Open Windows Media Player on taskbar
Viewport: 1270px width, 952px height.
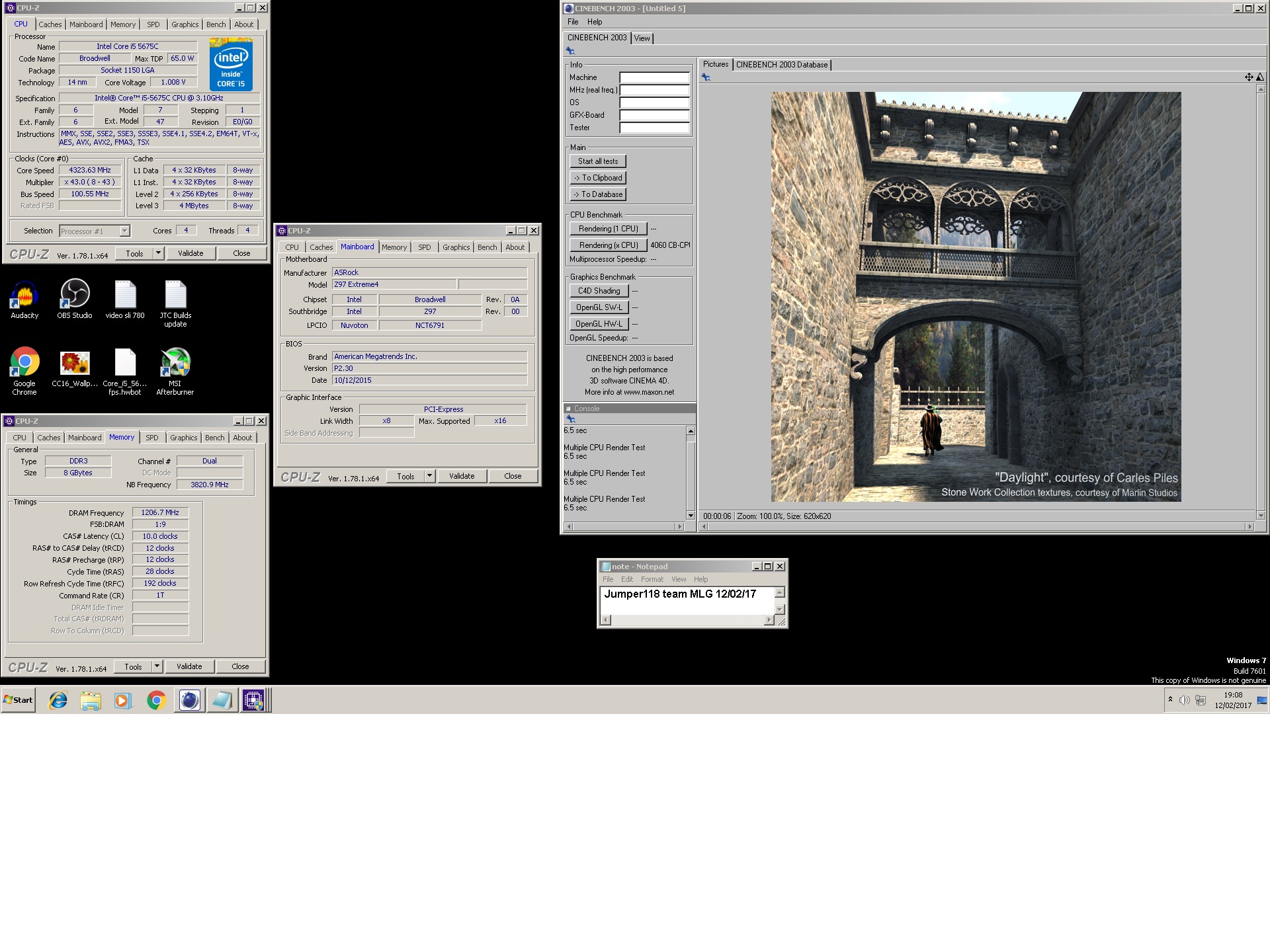tap(123, 700)
